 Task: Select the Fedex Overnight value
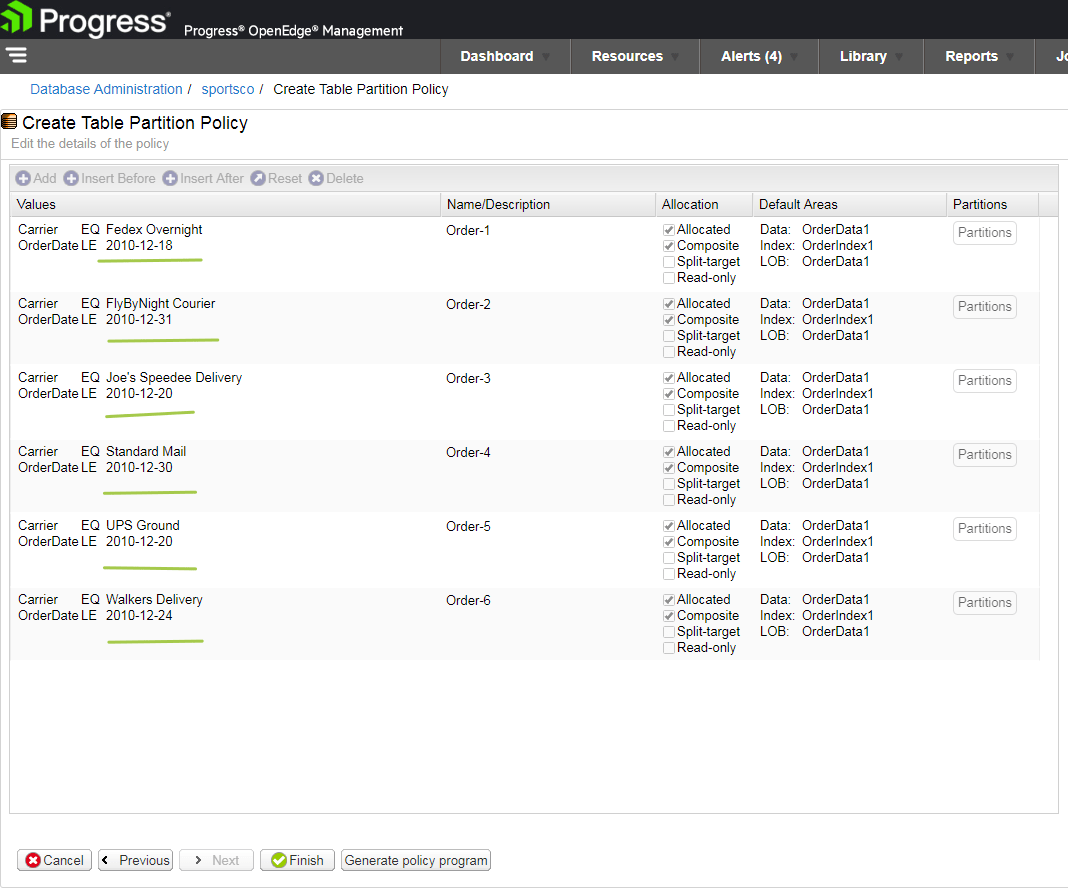point(154,229)
